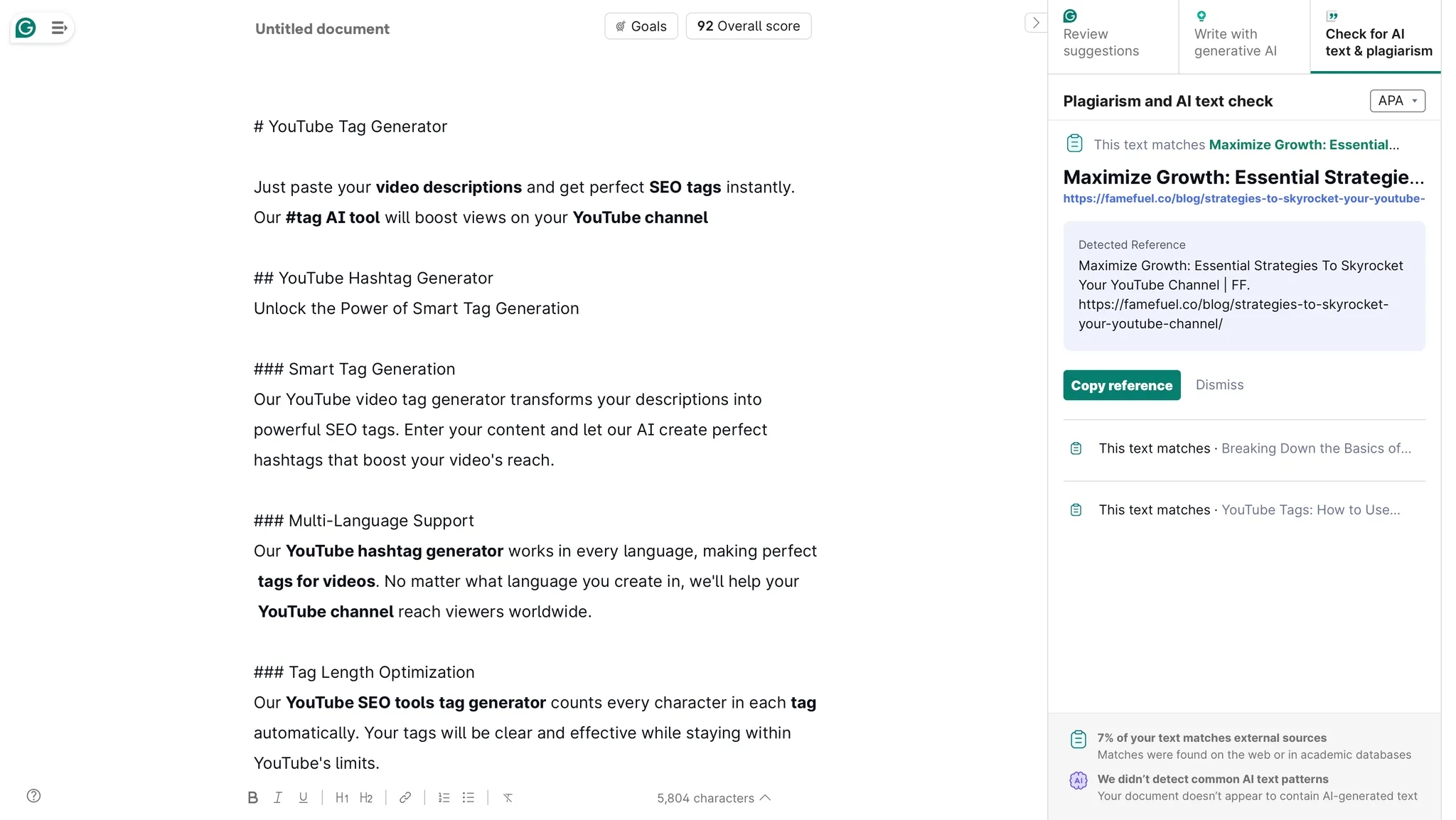Viewport: 1456px width, 820px height.
Task: Apply Heading 1 style
Action: [342, 797]
